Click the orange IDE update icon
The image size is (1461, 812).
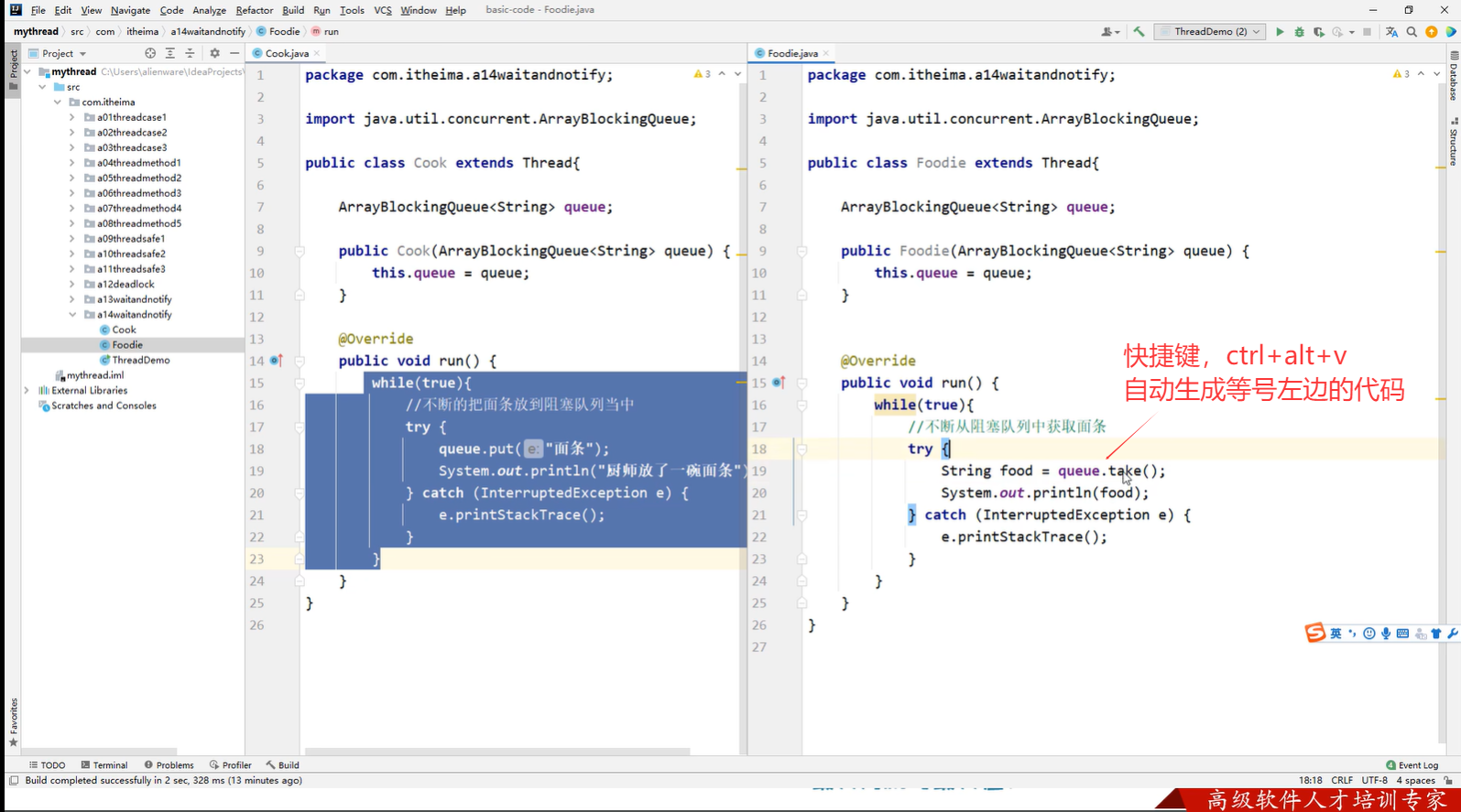coord(1431,32)
